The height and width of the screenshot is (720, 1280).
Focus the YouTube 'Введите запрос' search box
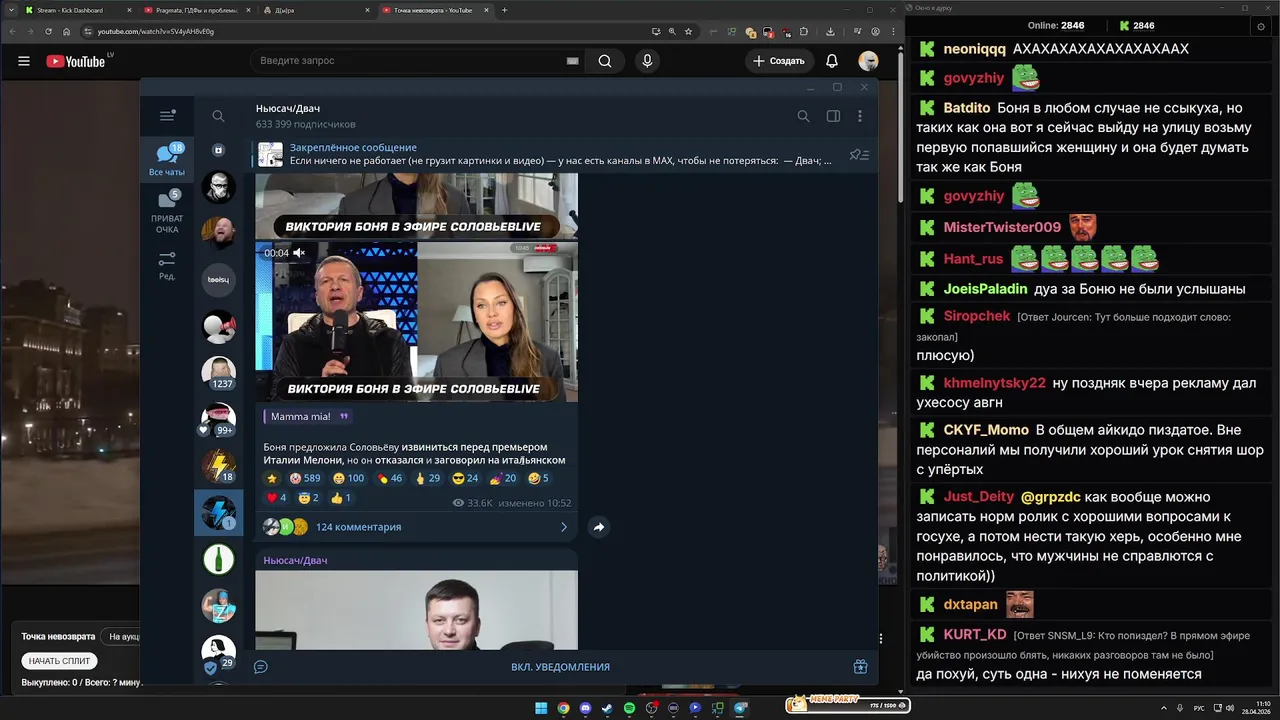tap(410, 61)
